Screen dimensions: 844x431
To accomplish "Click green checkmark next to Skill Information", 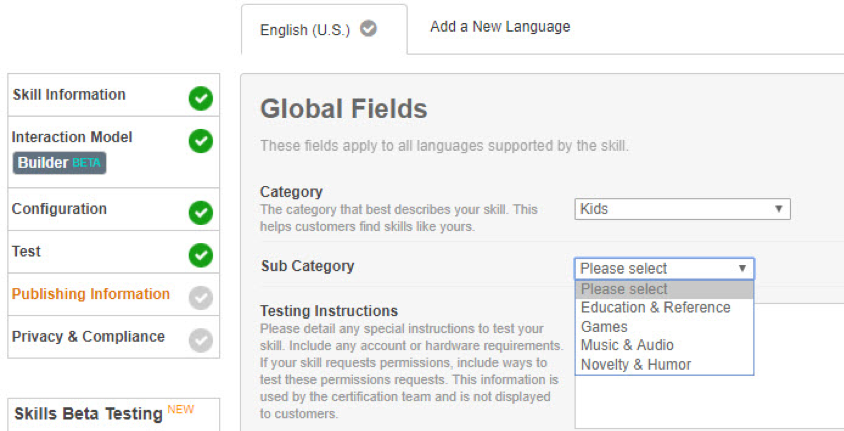I will [x=201, y=98].
